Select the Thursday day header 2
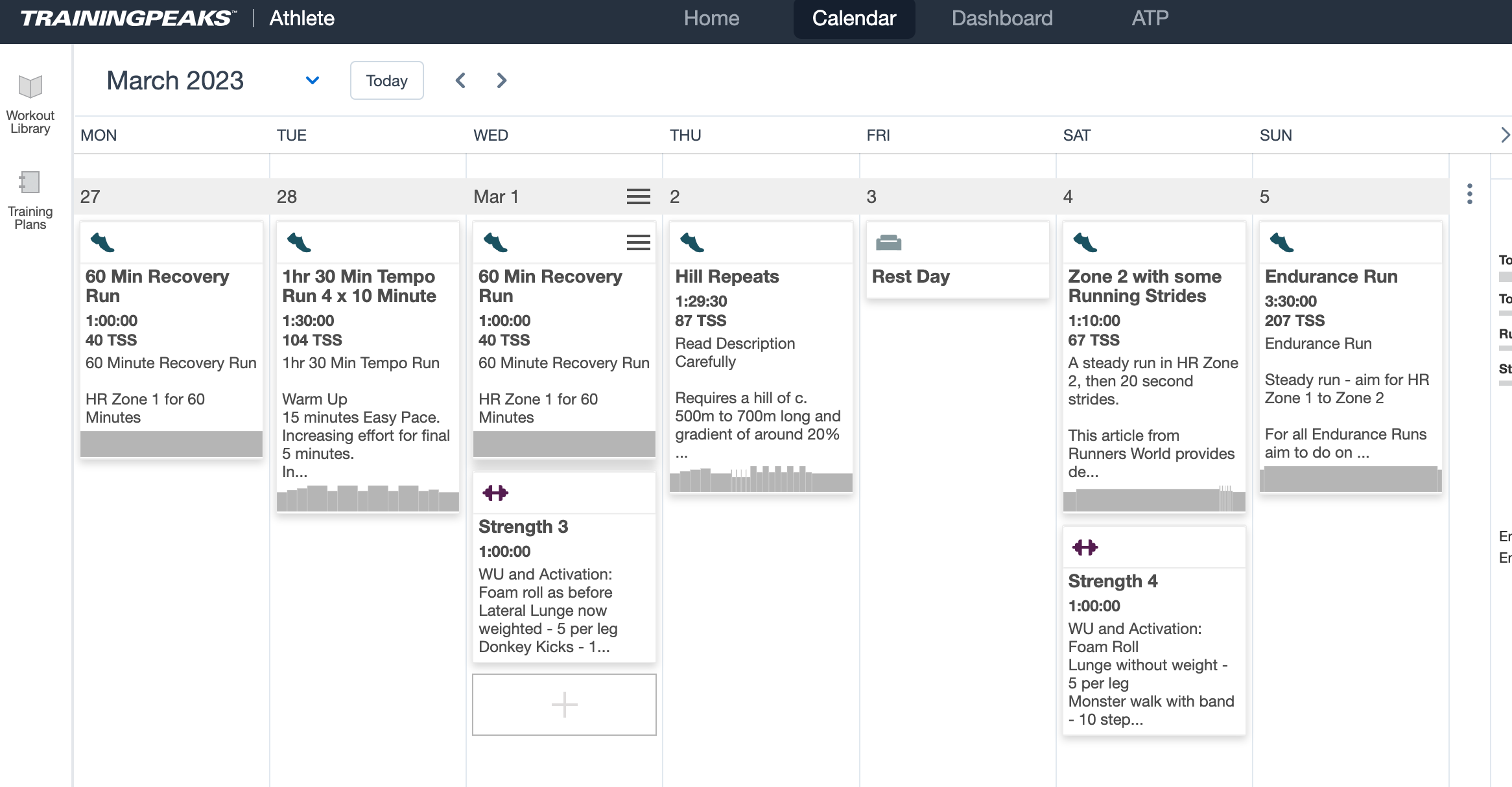Screen dimensions: 1512x787 coord(674,196)
